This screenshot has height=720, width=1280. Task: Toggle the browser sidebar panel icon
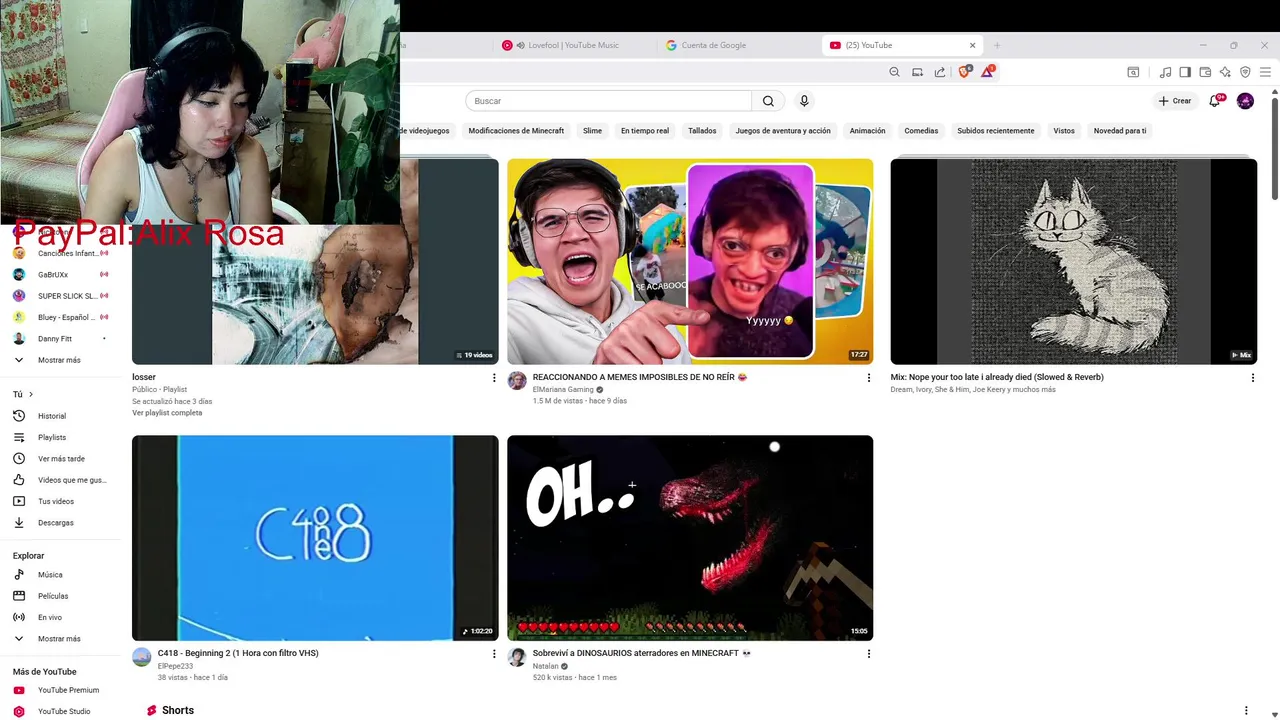coord(1185,72)
